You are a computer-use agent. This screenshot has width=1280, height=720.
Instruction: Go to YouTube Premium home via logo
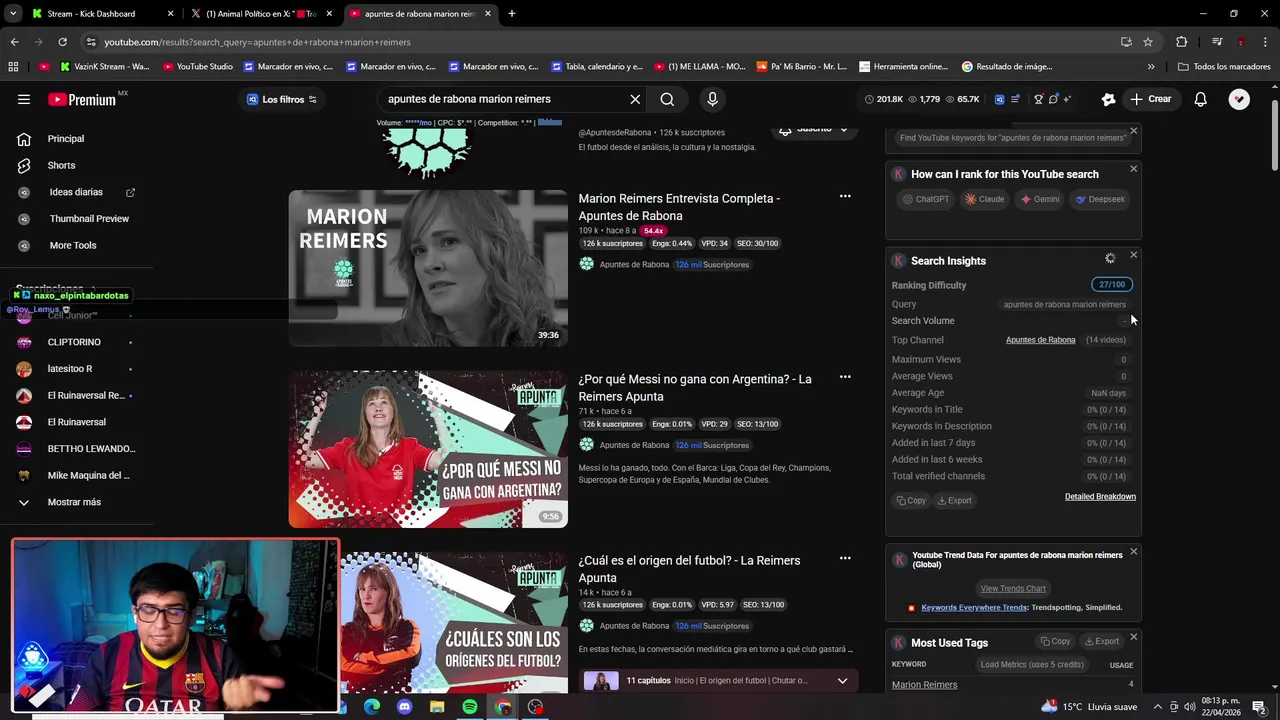coord(82,99)
